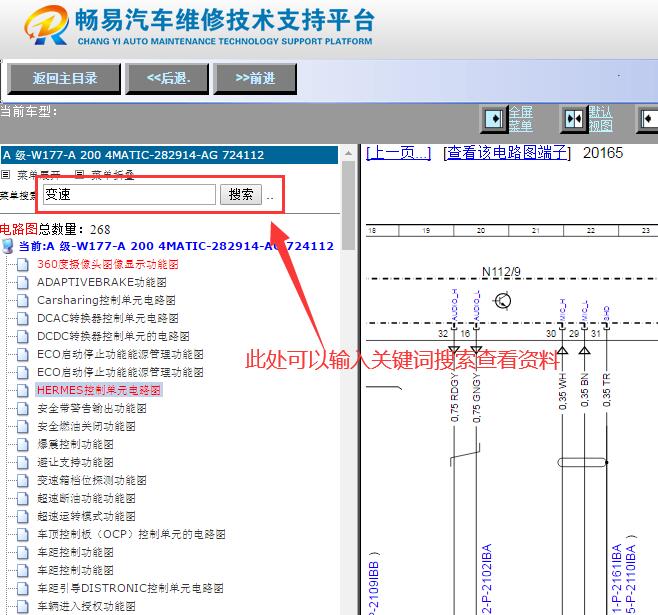Click the document icon of ADAPTIVEBRAKE功能图

[x=23, y=283]
